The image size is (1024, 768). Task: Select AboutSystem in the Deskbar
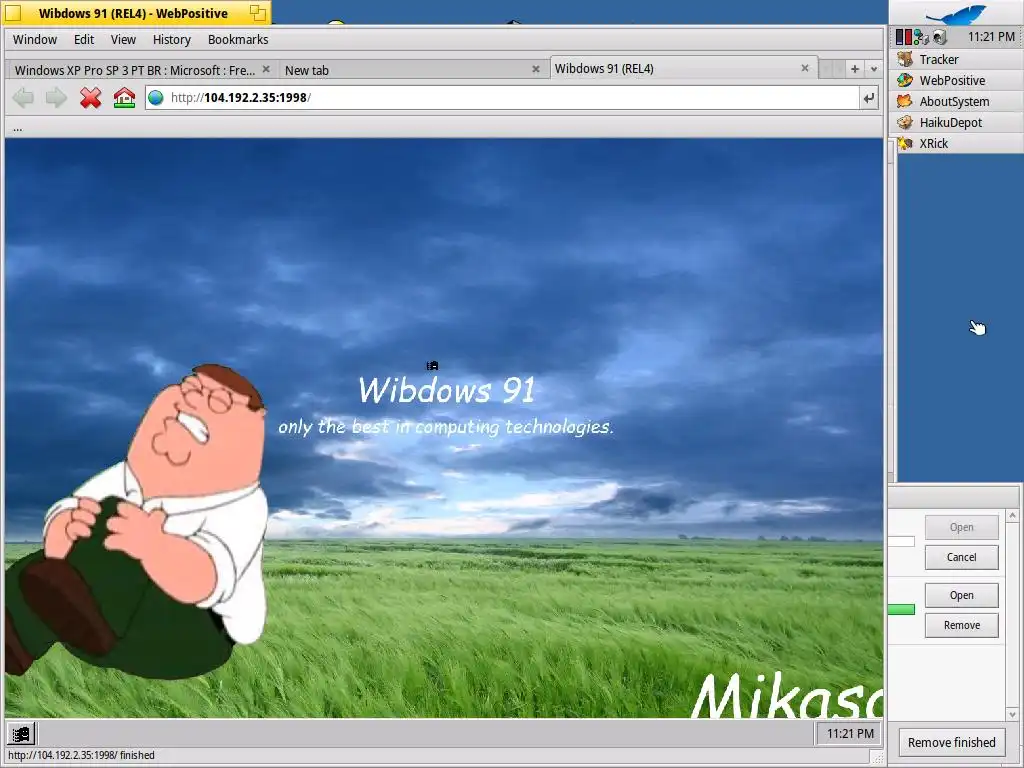click(957, 101)
